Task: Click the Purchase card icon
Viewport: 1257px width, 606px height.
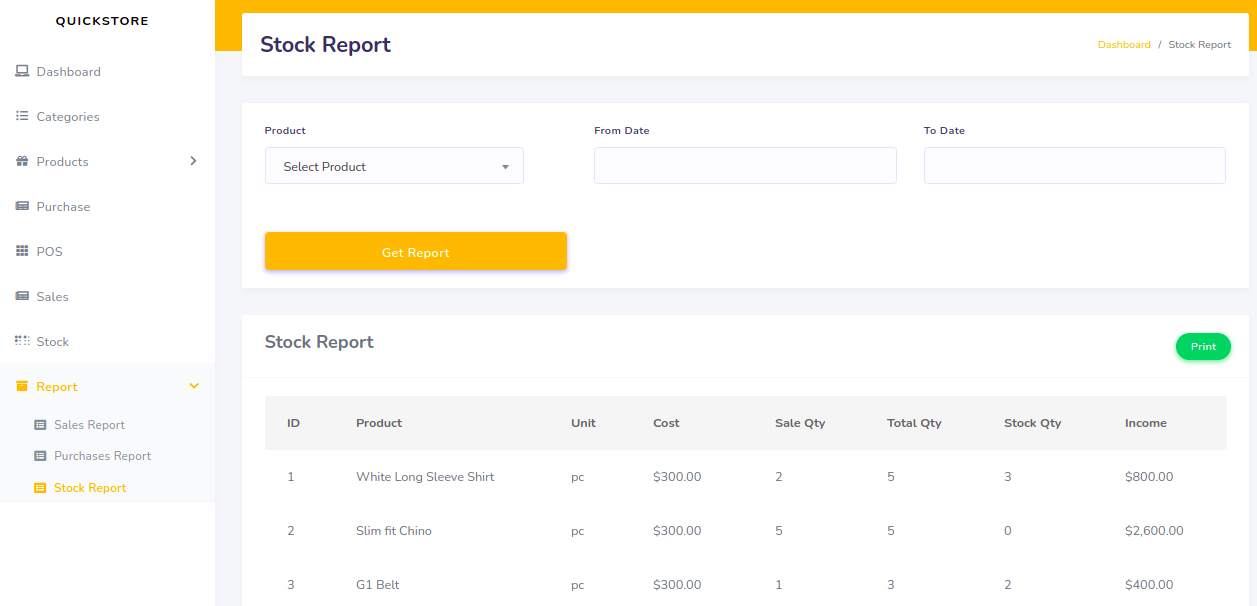Action: coord(22,207)
